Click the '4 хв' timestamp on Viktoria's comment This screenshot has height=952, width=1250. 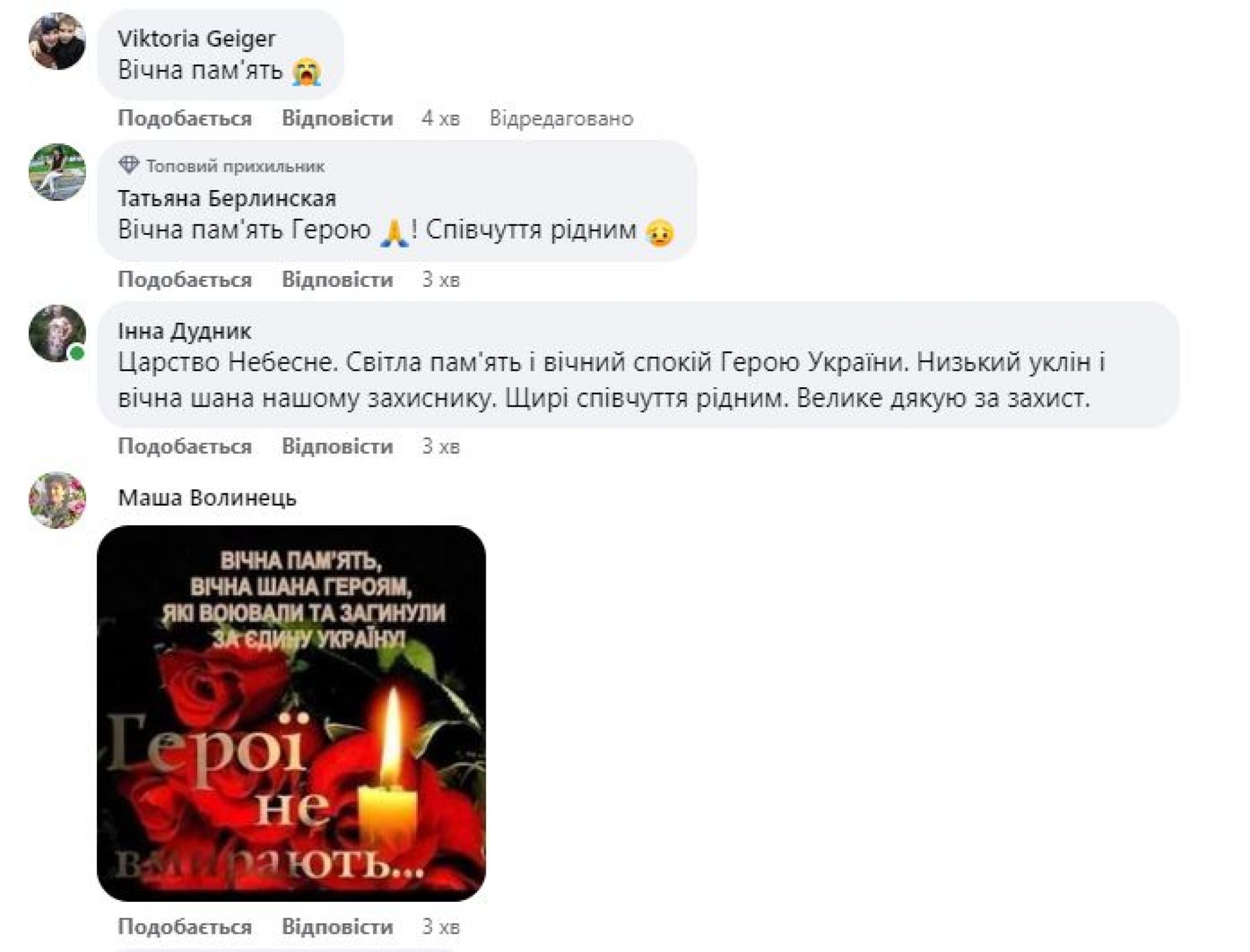441,118
